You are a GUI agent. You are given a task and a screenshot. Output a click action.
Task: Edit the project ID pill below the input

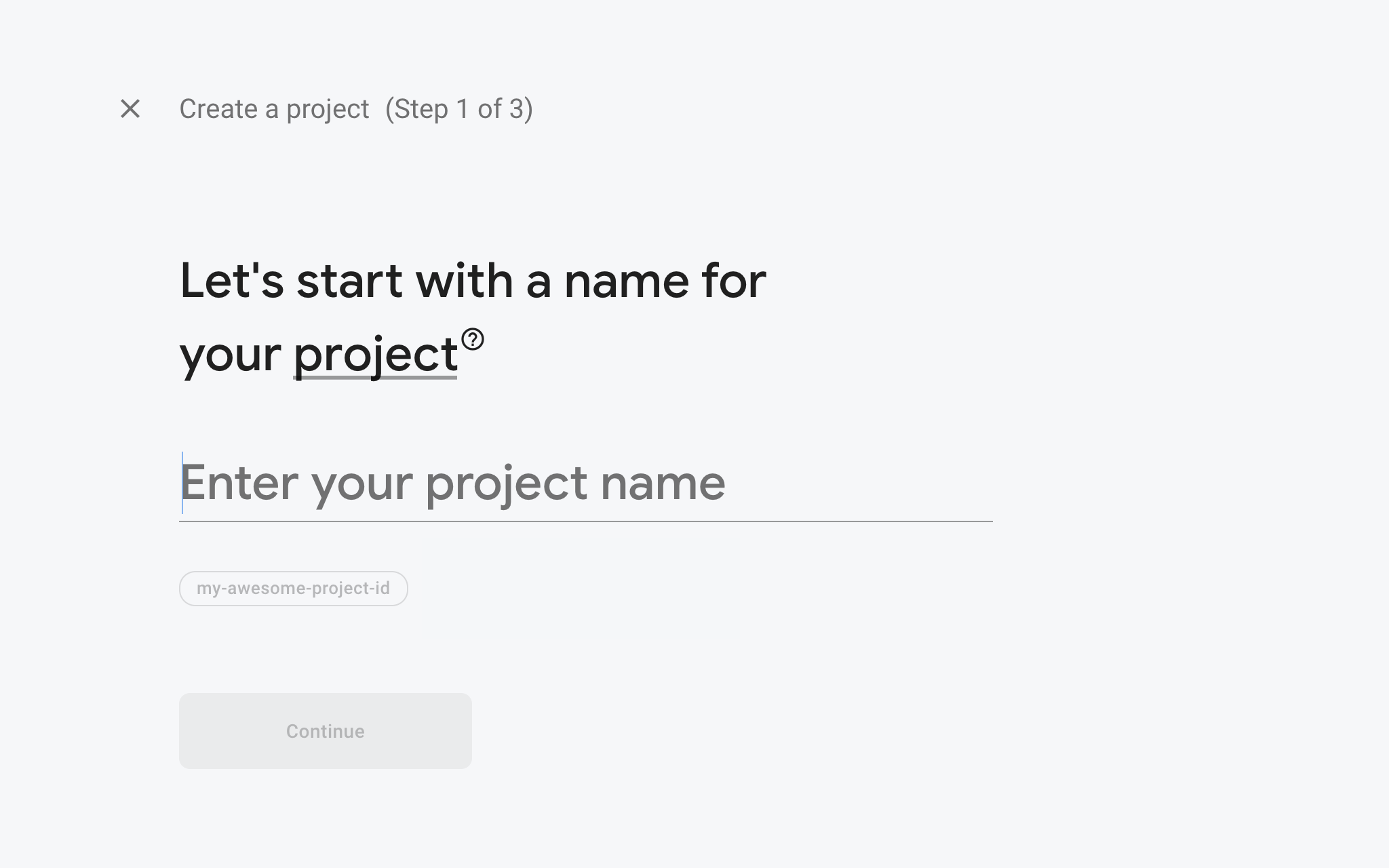293,588
